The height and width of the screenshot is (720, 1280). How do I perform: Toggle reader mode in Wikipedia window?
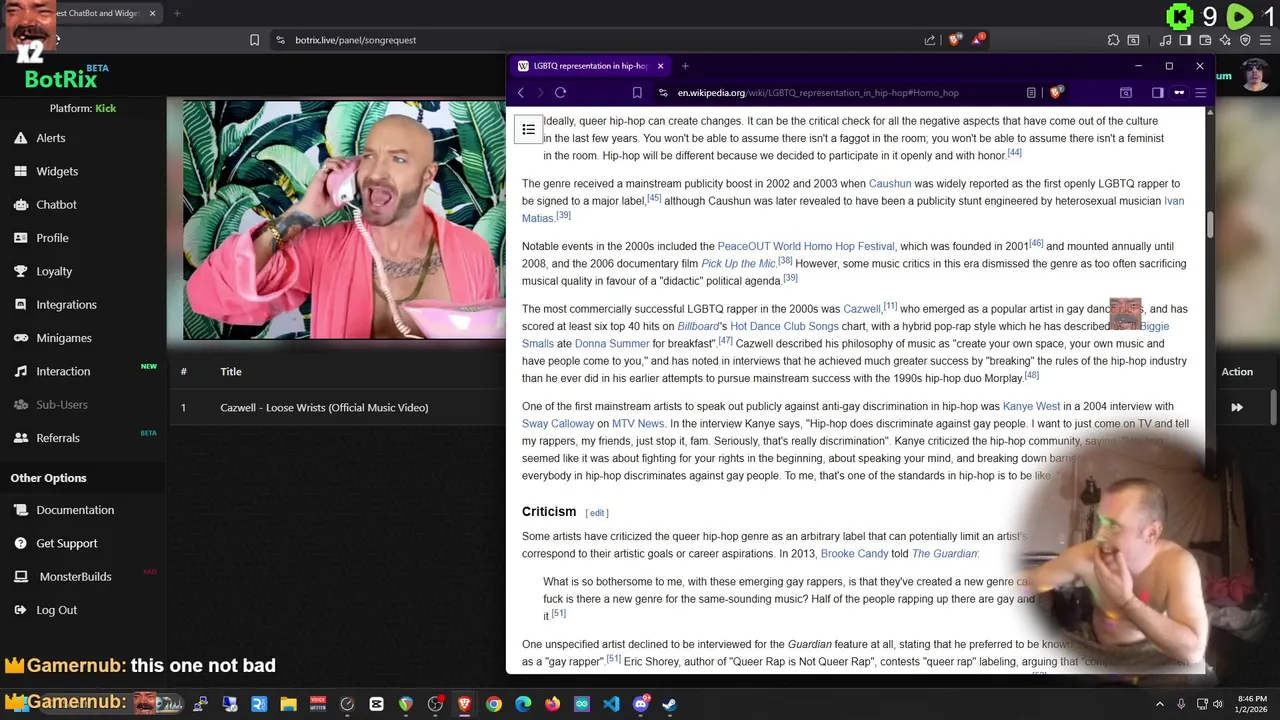pos(1031,93)
